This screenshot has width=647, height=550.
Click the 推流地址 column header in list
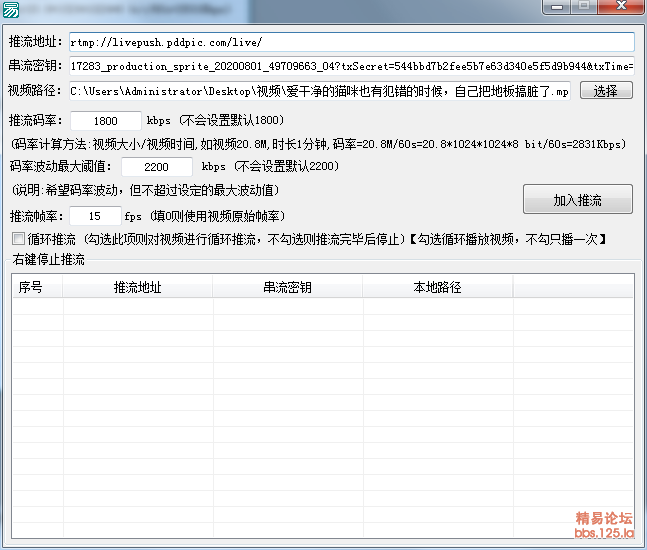point(138,287)
